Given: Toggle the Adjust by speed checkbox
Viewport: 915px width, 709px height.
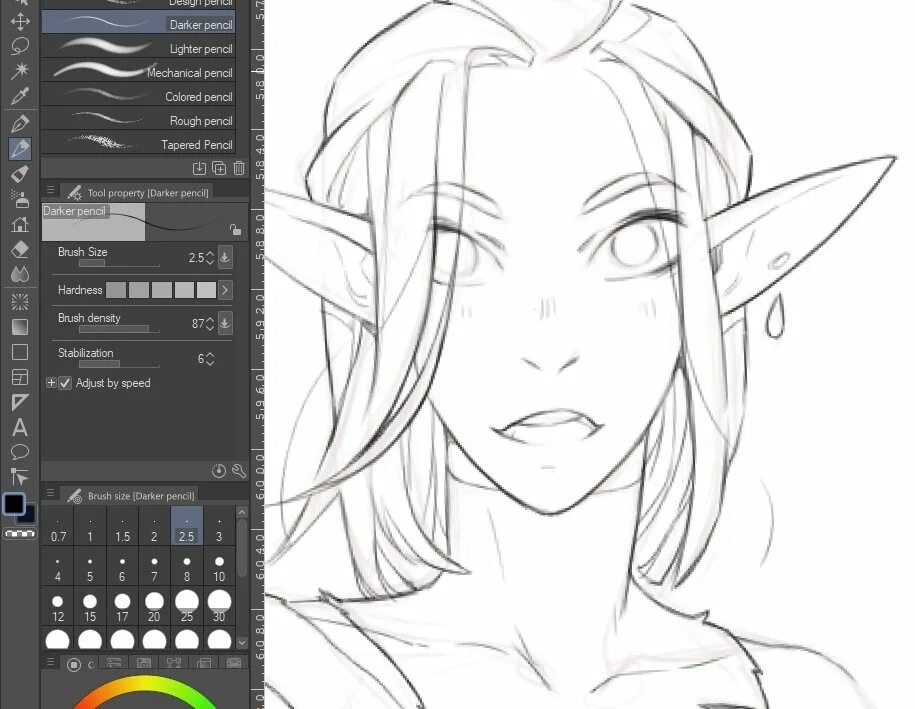Looking at the screenshot, I should 65,383.
